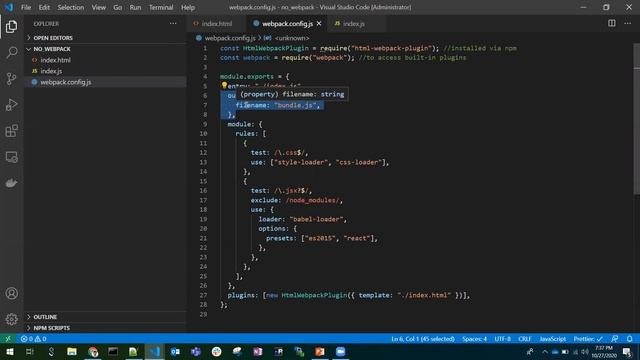Show hidden system tray icons chevron
The width and height of the screenshot is (640, 360).
[544, 351]
